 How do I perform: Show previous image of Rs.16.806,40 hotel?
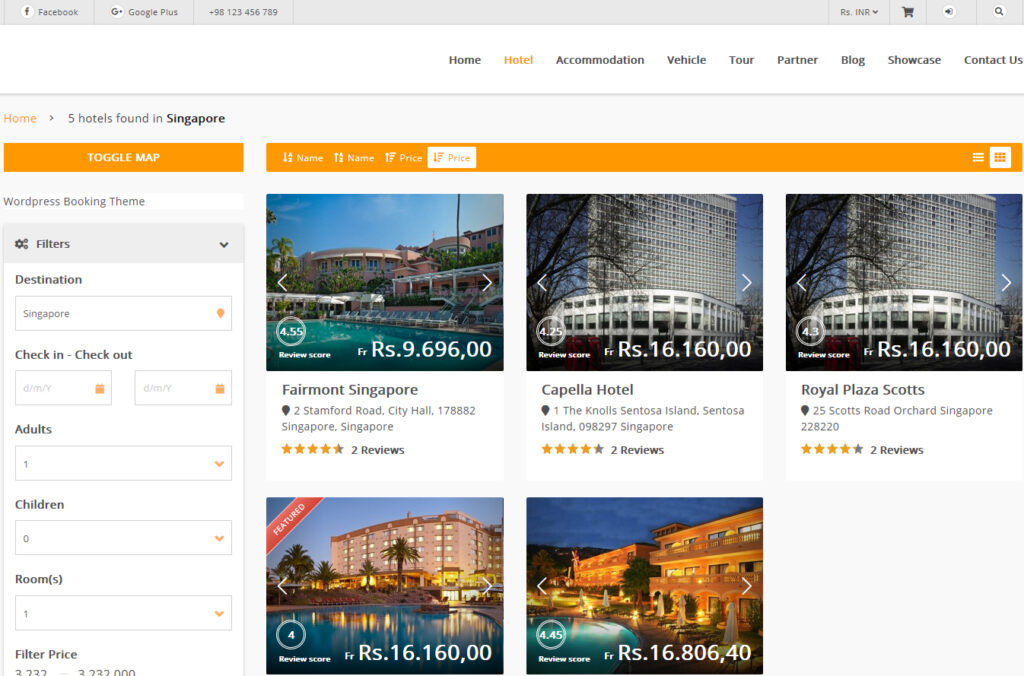[x=542, y=586]
